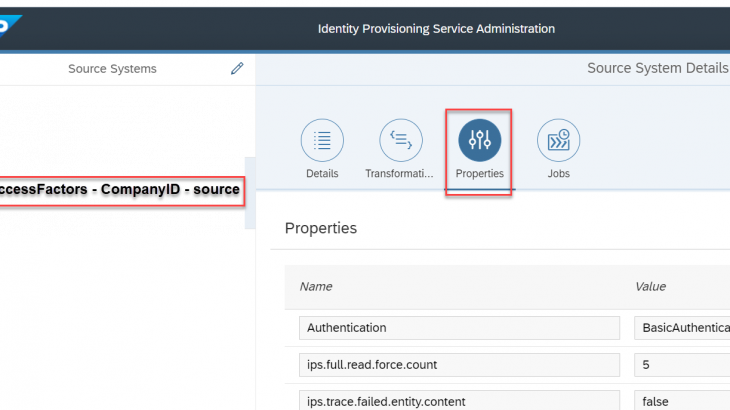
Task: Open the Details list icon
Action: point(322,140)
